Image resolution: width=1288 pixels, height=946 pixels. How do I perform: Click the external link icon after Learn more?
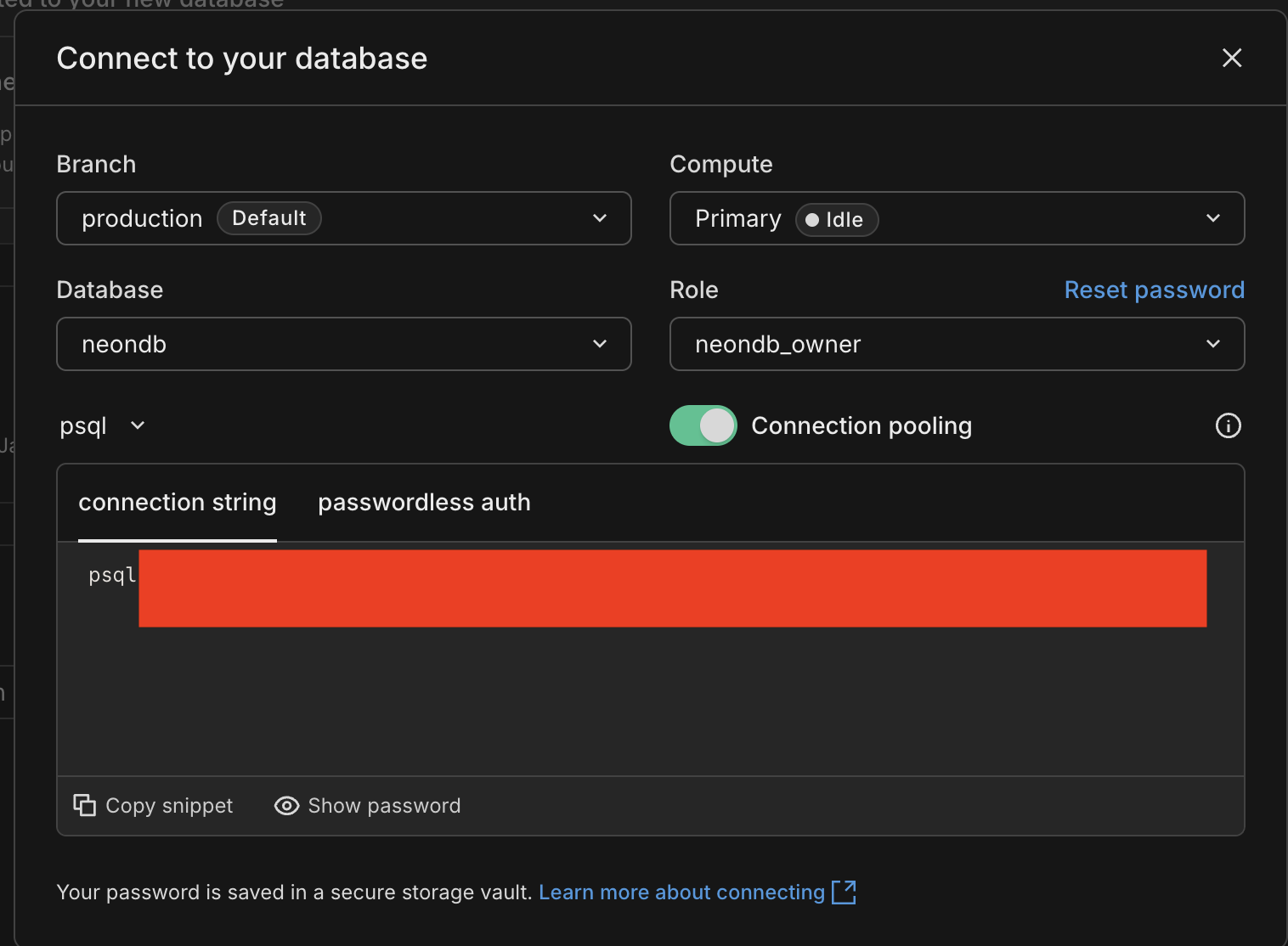pyautogui.click(x=844, y=893)
